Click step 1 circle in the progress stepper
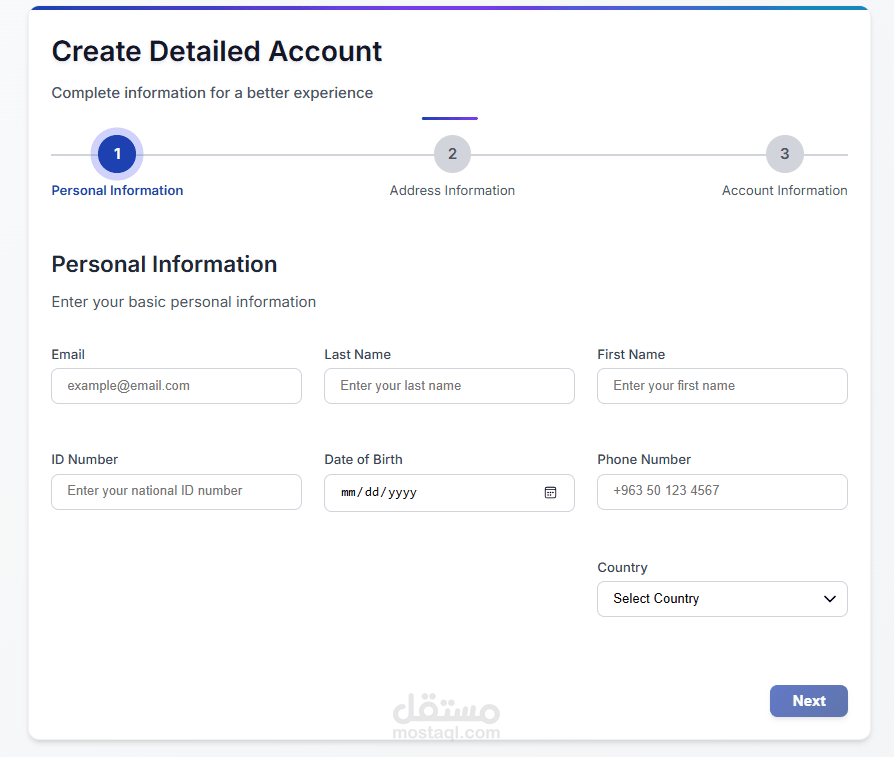The width and height of the screenshot is (894, 757). tap(117, 154)
